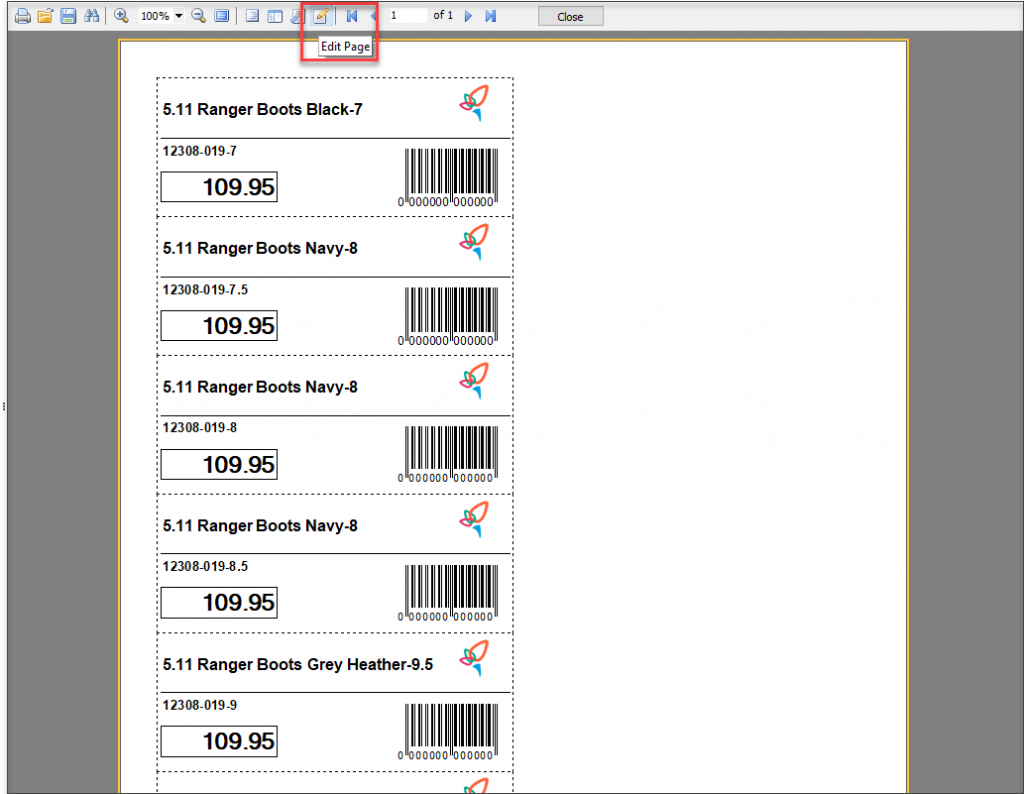Image resolution: width=1024 pixels, height=794 pixels.
Task: Click the logo on Grey Heather-9.5 label
Action: point(474,659)
